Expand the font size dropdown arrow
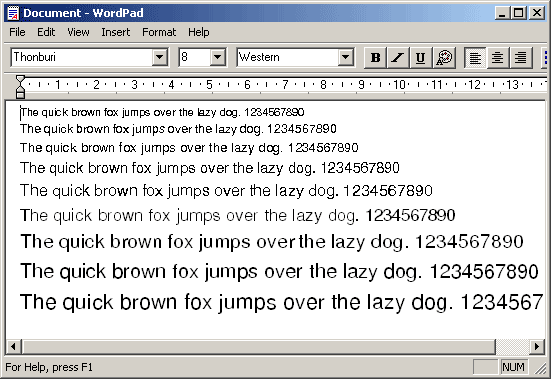551x379 pixels. click(x=218, y=57)
